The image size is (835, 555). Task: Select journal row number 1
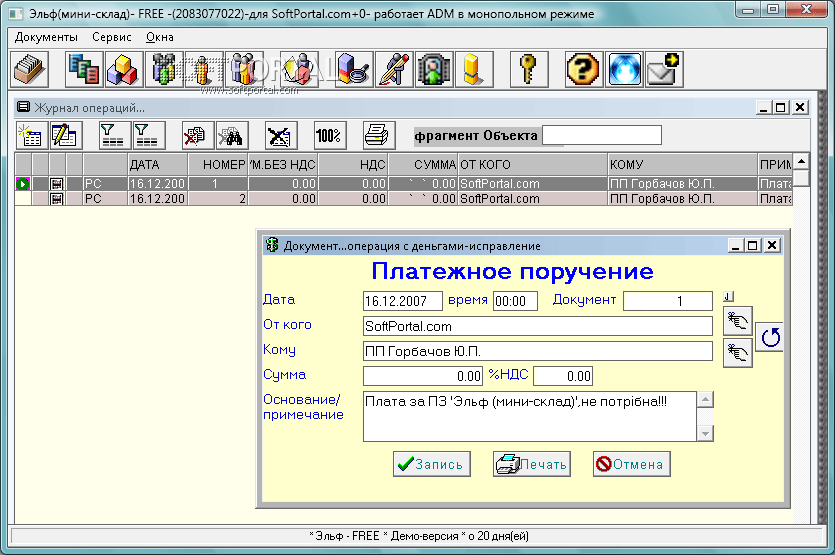click(x=403, y=184)
